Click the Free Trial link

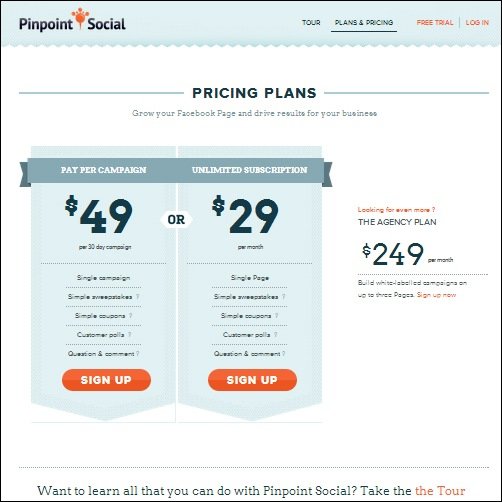pyautogui.click(x=435, y=23)
